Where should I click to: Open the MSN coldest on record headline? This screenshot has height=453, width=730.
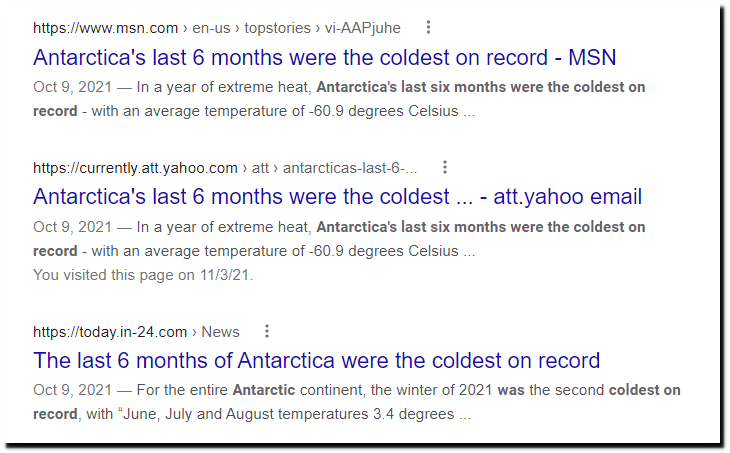[324, 58]
